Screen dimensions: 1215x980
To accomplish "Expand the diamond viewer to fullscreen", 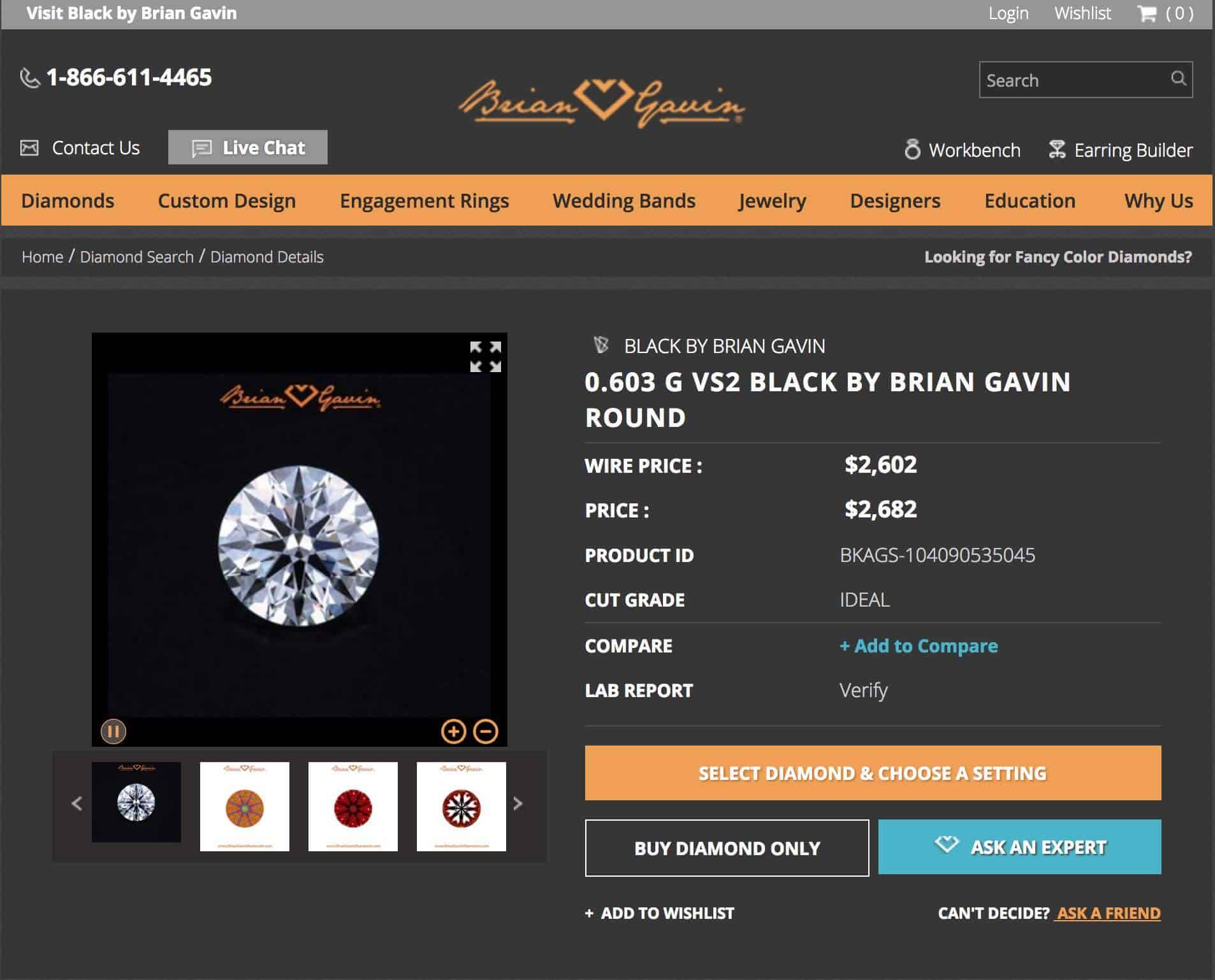I will coord(485,357).
